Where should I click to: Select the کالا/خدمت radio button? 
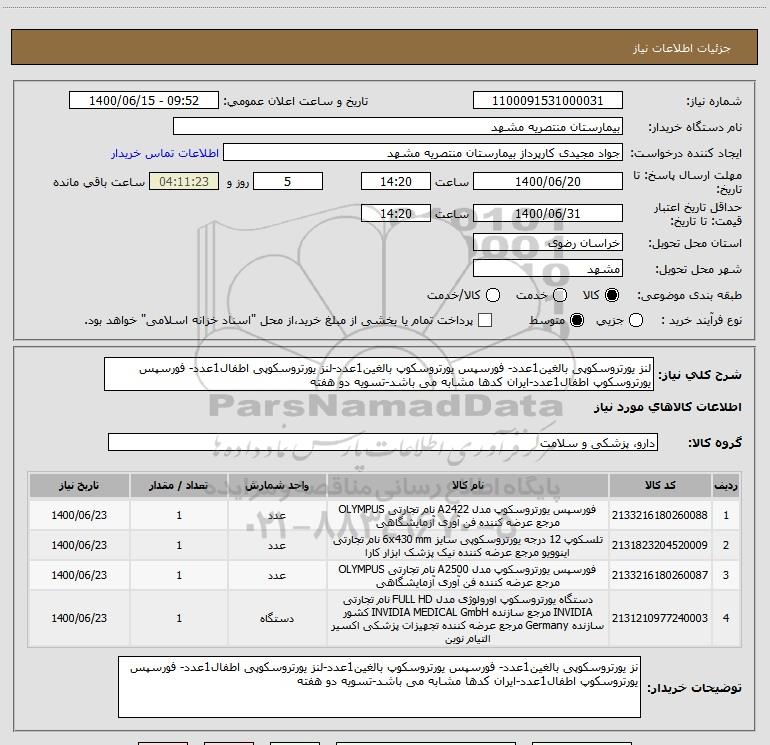[493, 295]
